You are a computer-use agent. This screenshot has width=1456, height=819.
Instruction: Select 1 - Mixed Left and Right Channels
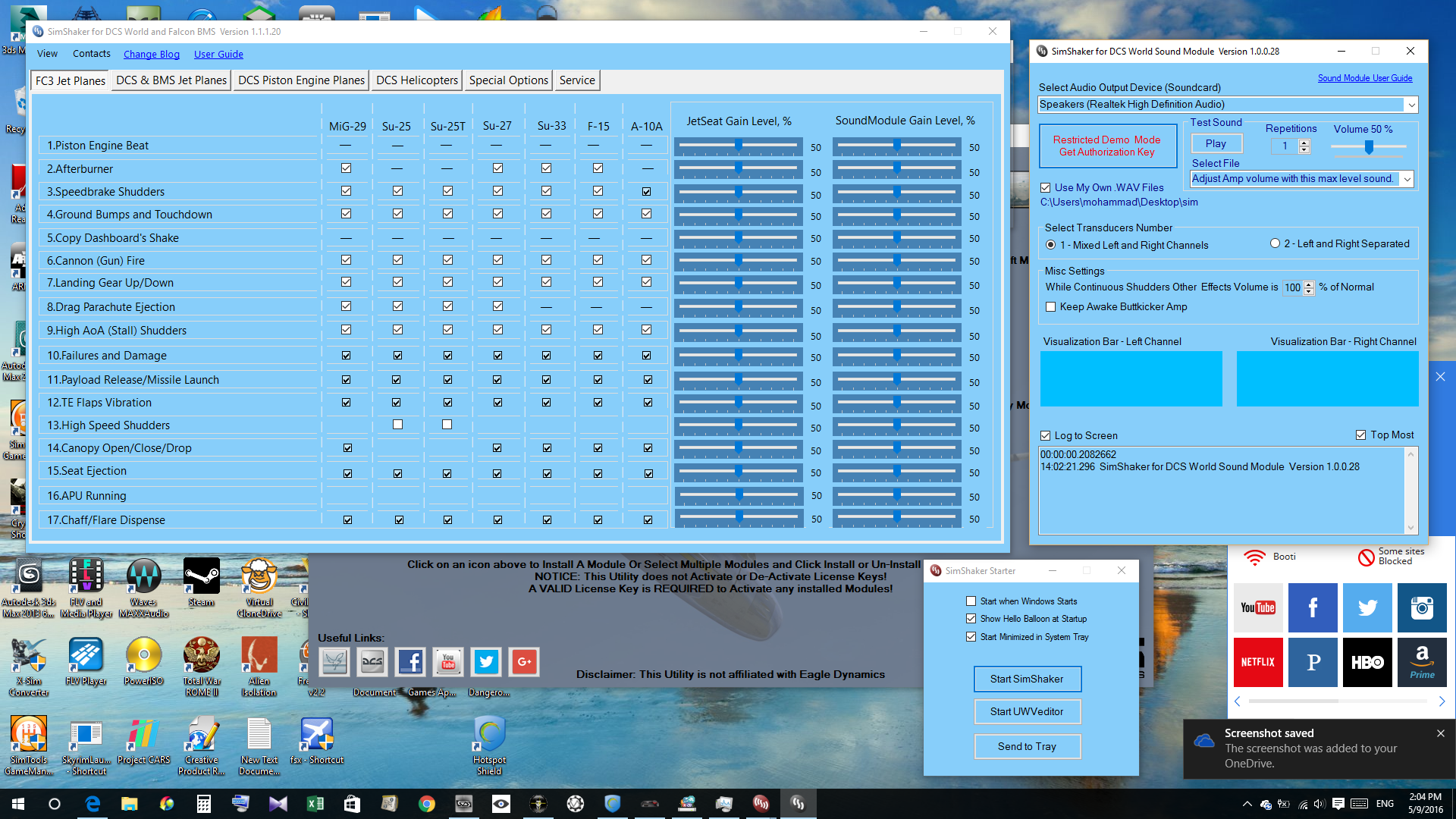point(1051,245)
